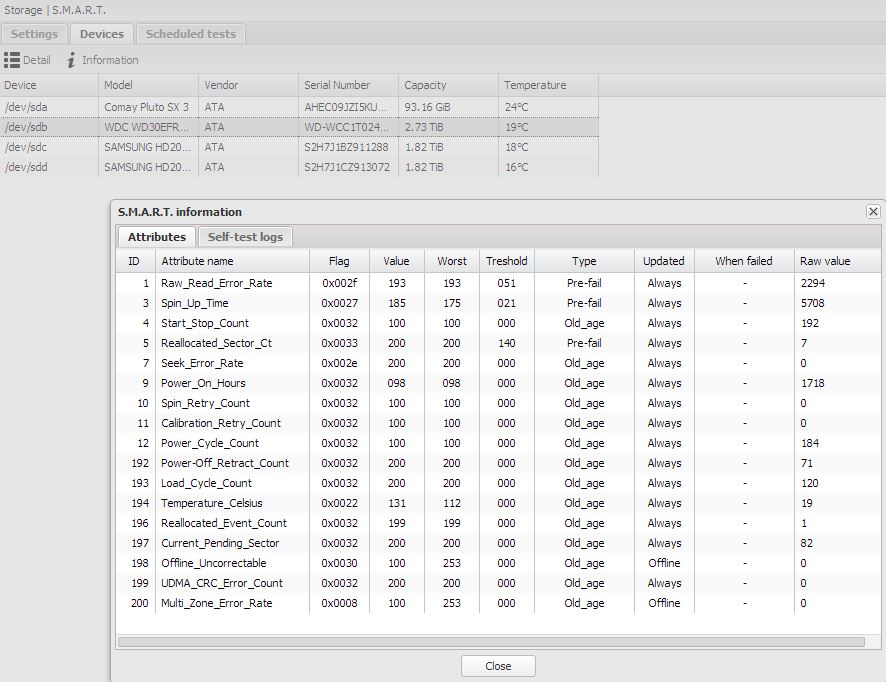The width and height of the screenshot is (886, 682).
Task: Click the 0x002f flag cell
Action: [340, 283]
